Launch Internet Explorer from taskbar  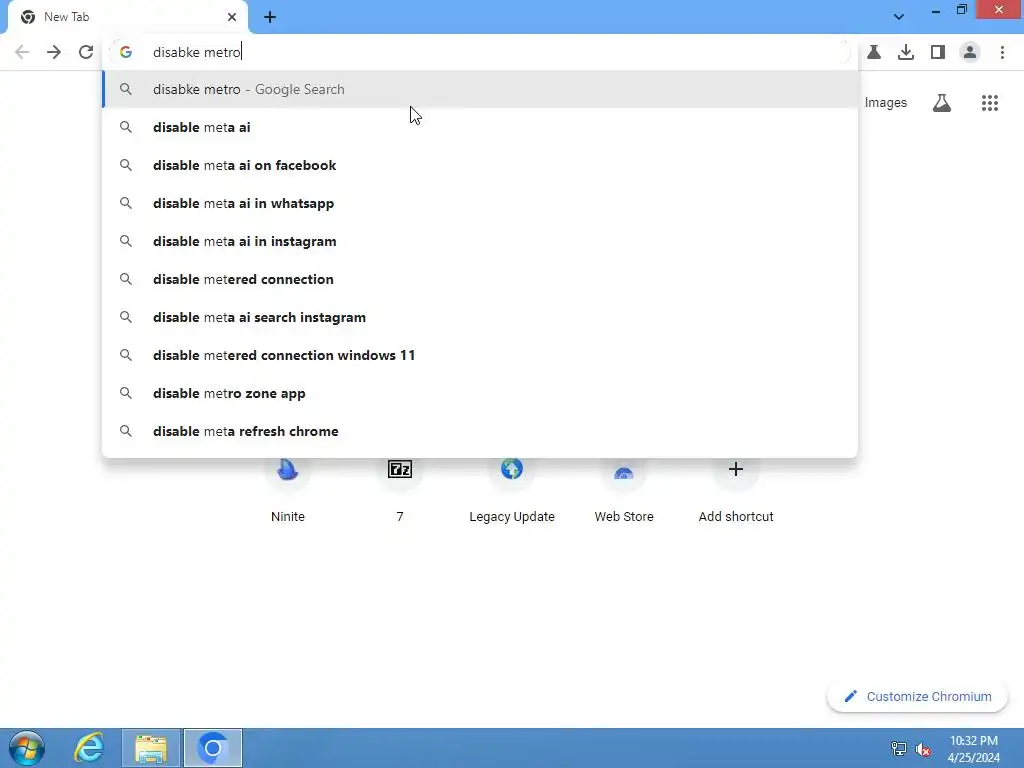click(x=89, y=748)
